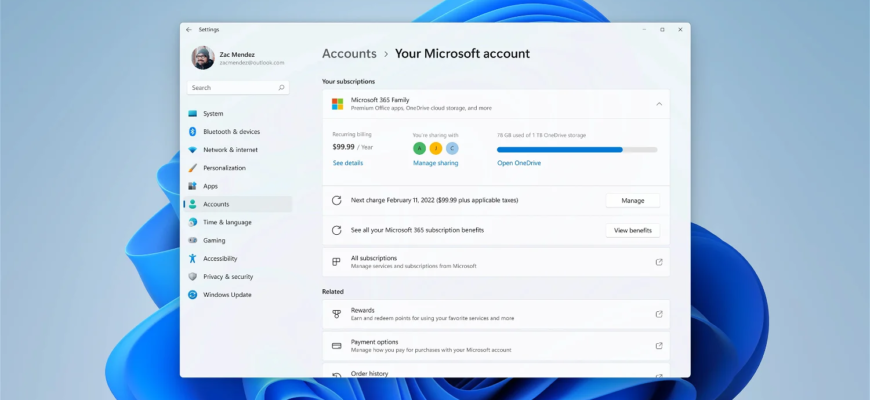Open the See details link
Screen dimensions: 870x400
coord(348,163)
